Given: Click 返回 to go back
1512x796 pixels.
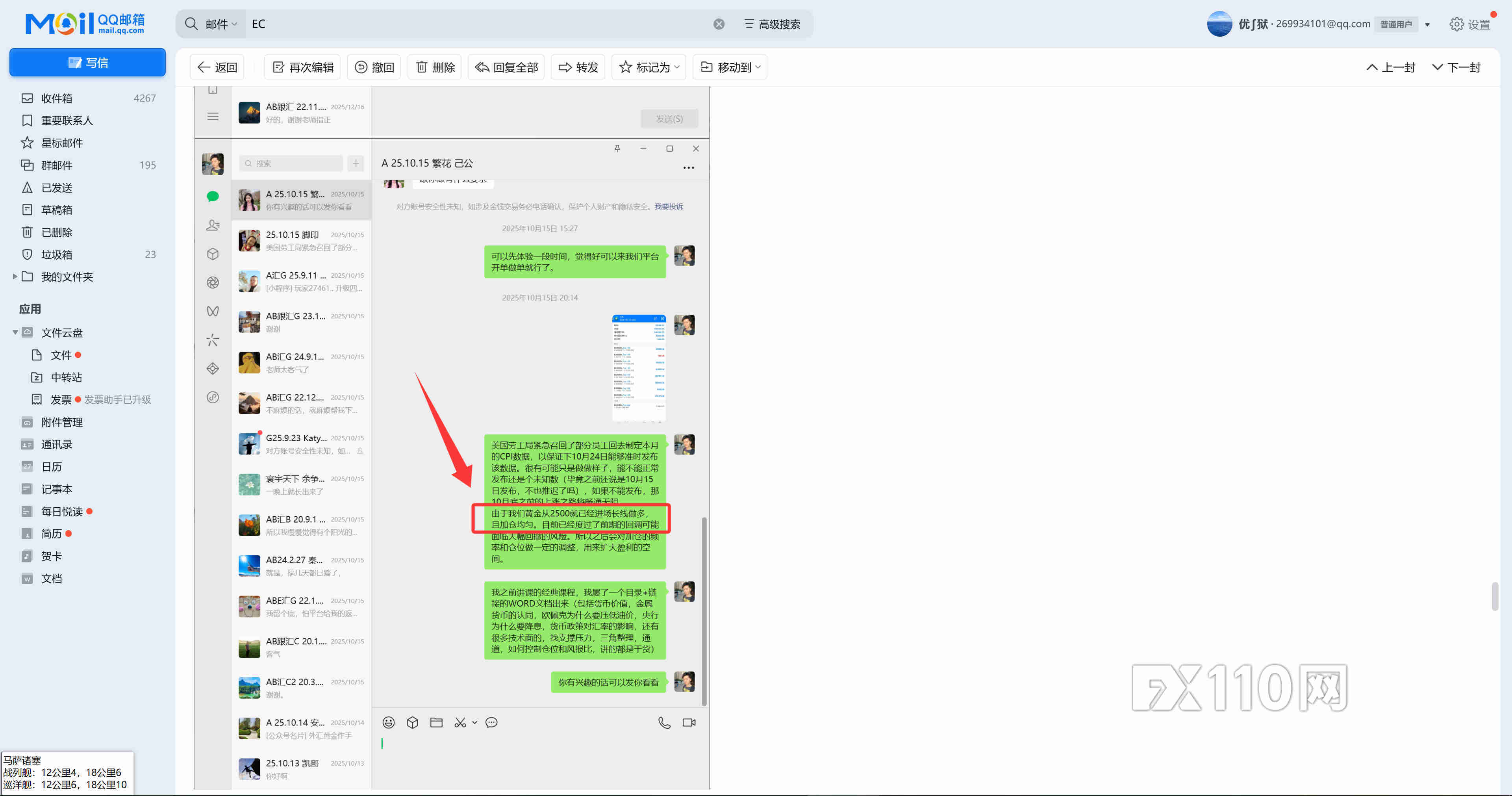Looking at the screenshot, I should (x=217, y=67).
